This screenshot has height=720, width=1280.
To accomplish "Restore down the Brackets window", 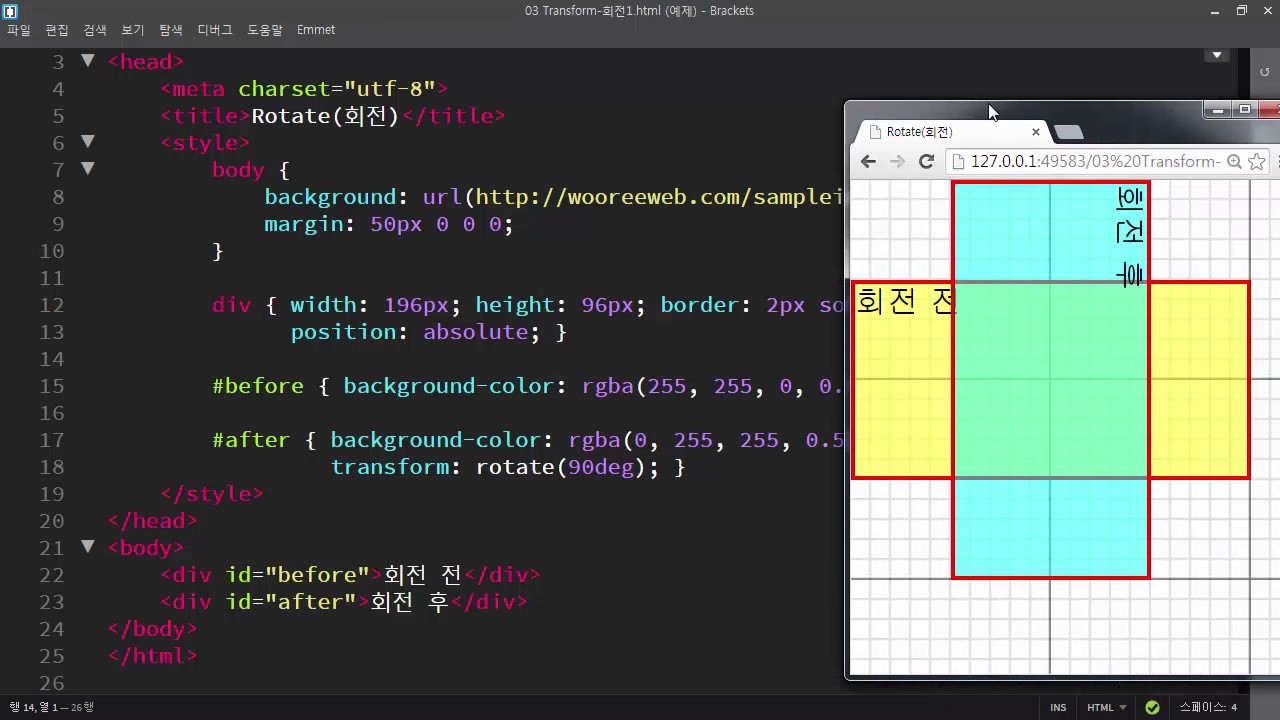I will click(x=1242, y=11).
